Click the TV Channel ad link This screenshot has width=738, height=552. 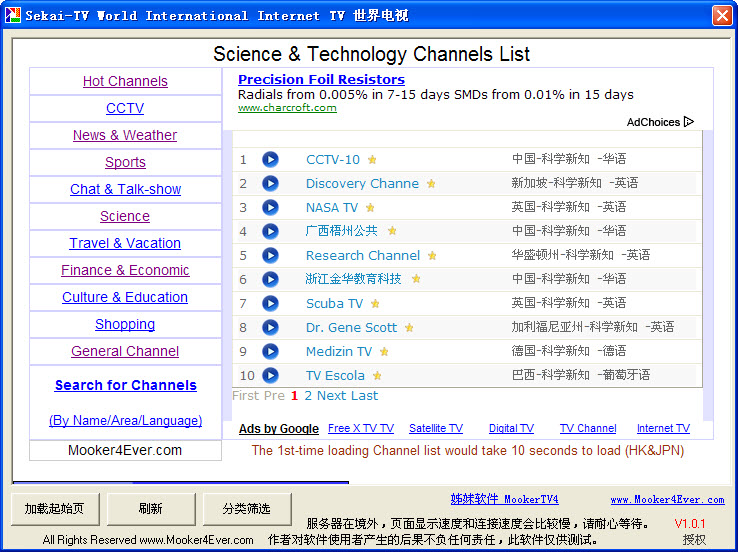click(588, 428)
